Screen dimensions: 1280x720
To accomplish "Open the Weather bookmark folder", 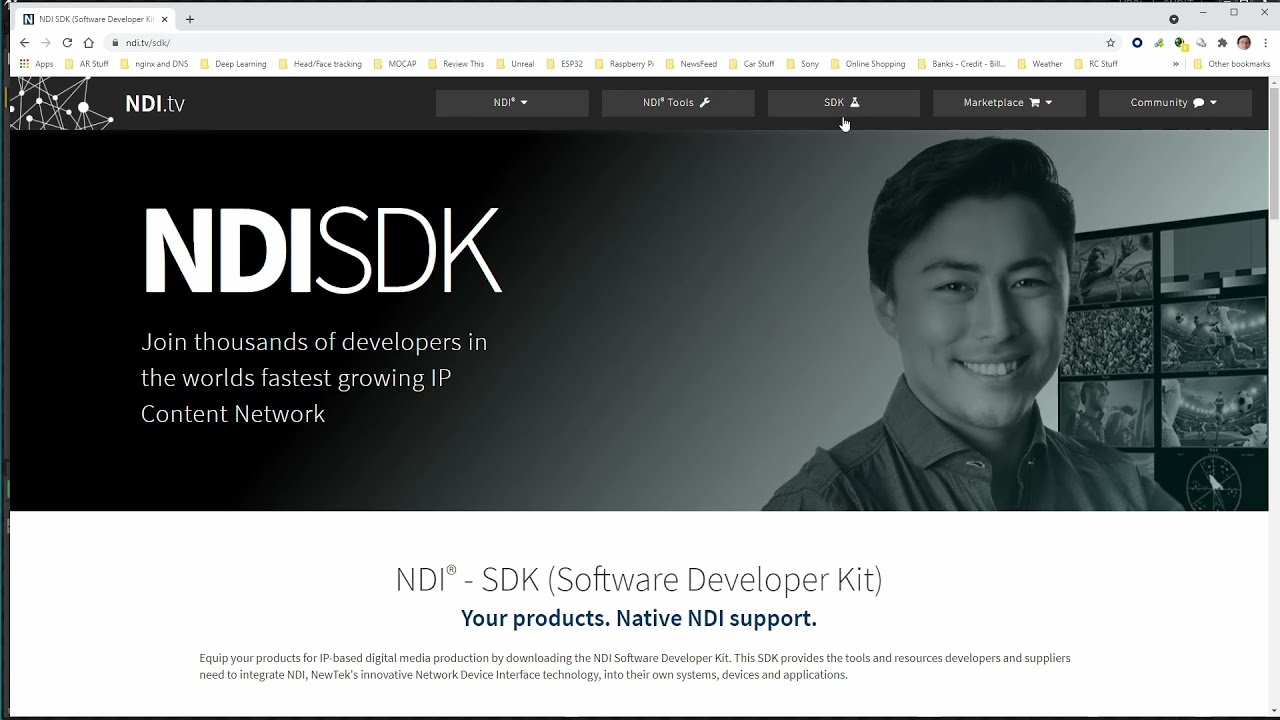I will 1040,64.
